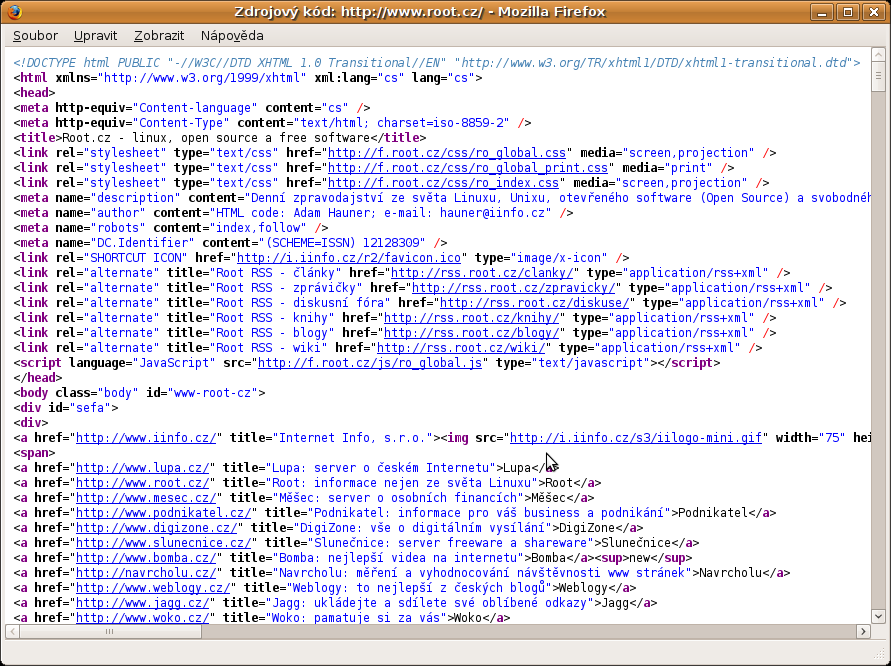The image size is (891, 666).
Task: Open the Upravit menu
Action: [95, 36]
